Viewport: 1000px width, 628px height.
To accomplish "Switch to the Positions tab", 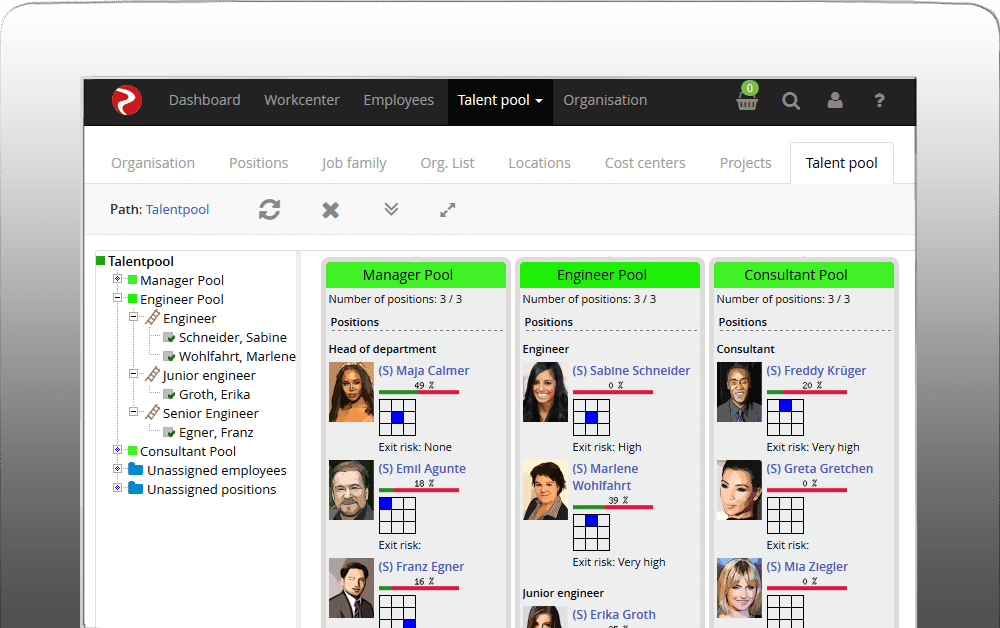I will 258,163.
